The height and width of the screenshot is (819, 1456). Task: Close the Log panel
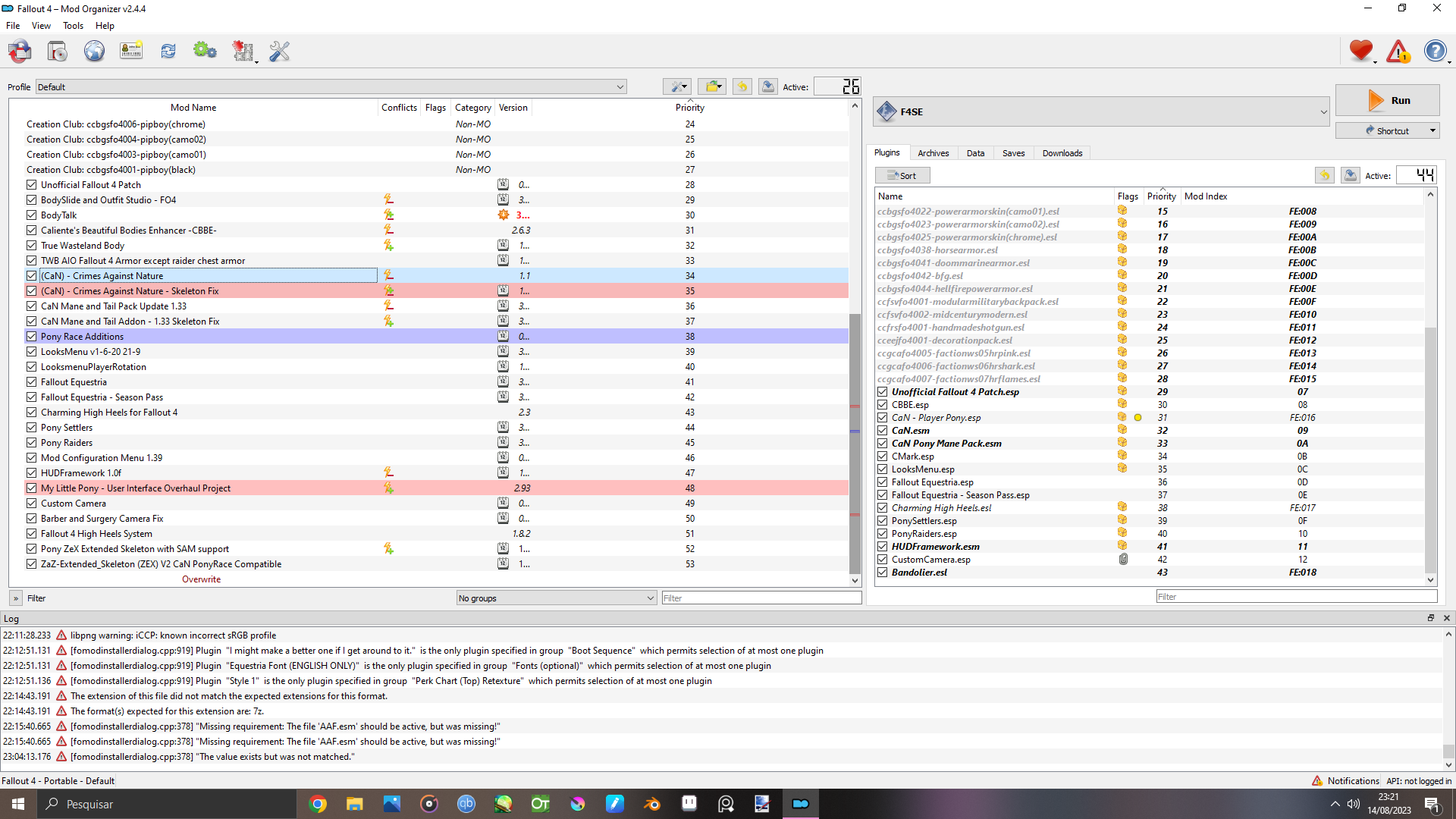[1446, 618]
